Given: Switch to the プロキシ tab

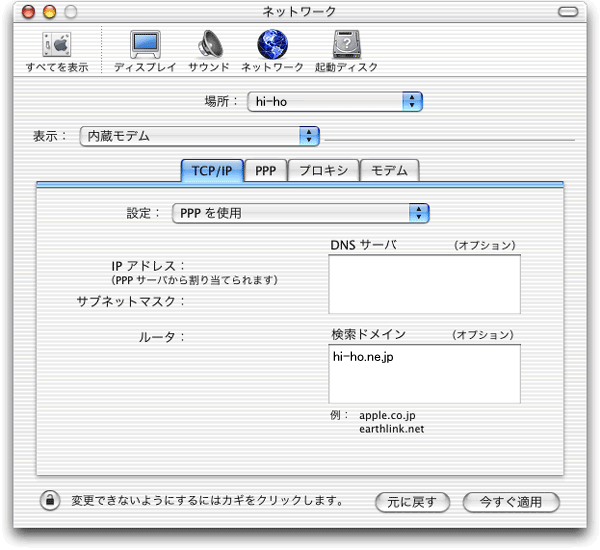Looking at the screenshot, I should click(324, 170).
